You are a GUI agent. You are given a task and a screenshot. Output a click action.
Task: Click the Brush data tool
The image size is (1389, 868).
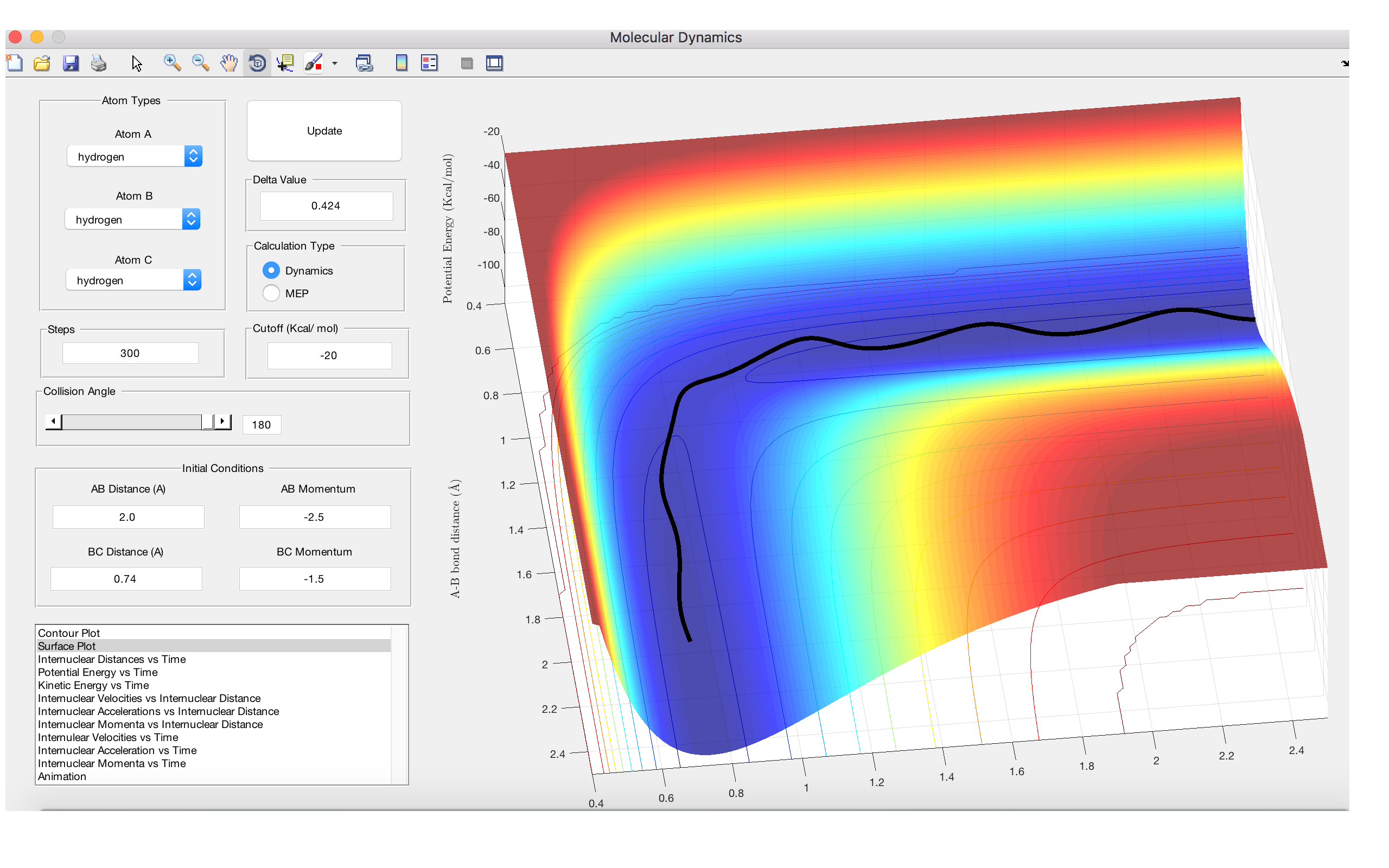click(314, 62)
